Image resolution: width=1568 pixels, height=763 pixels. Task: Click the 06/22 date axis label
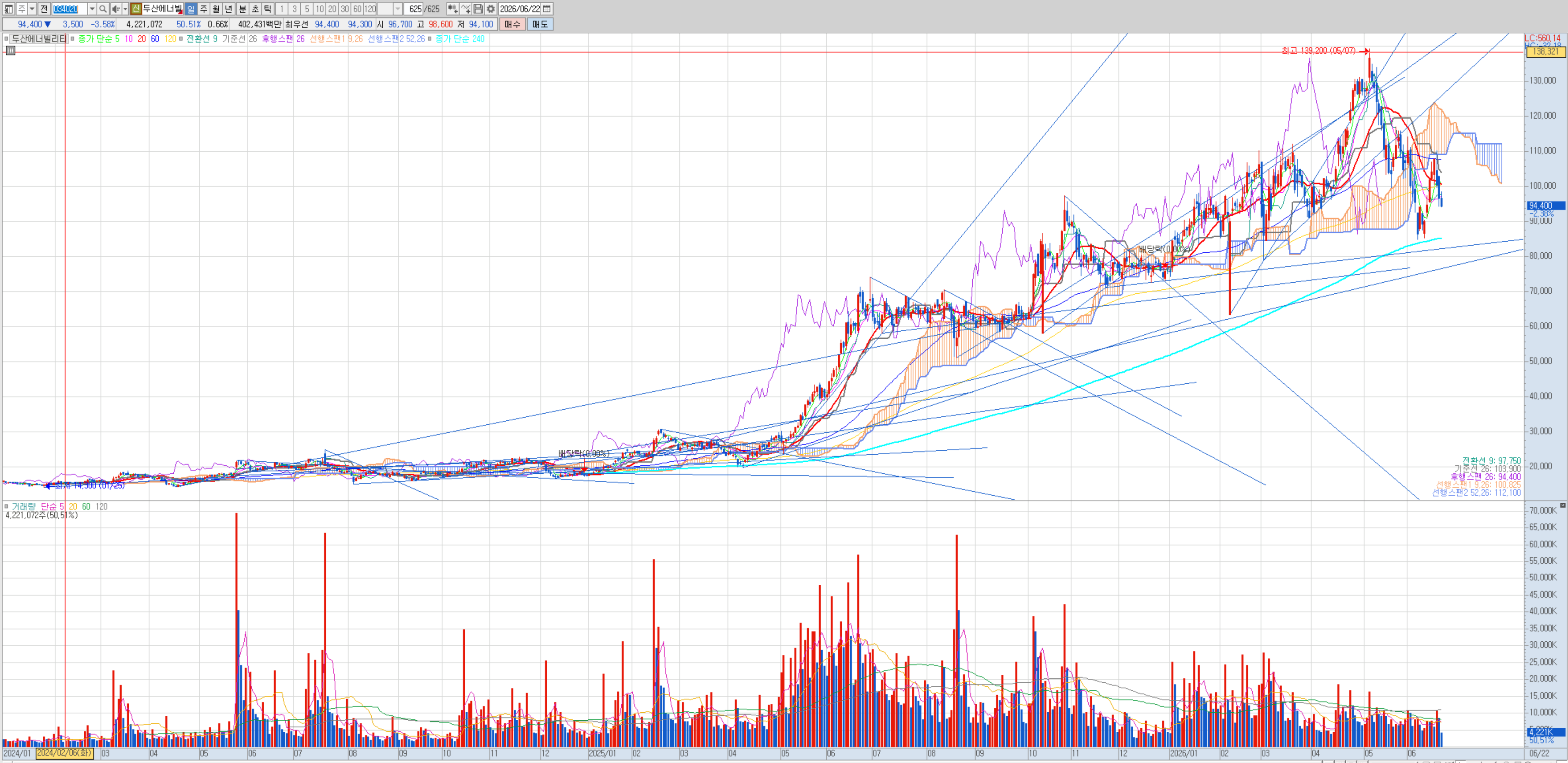[1539, 754]
